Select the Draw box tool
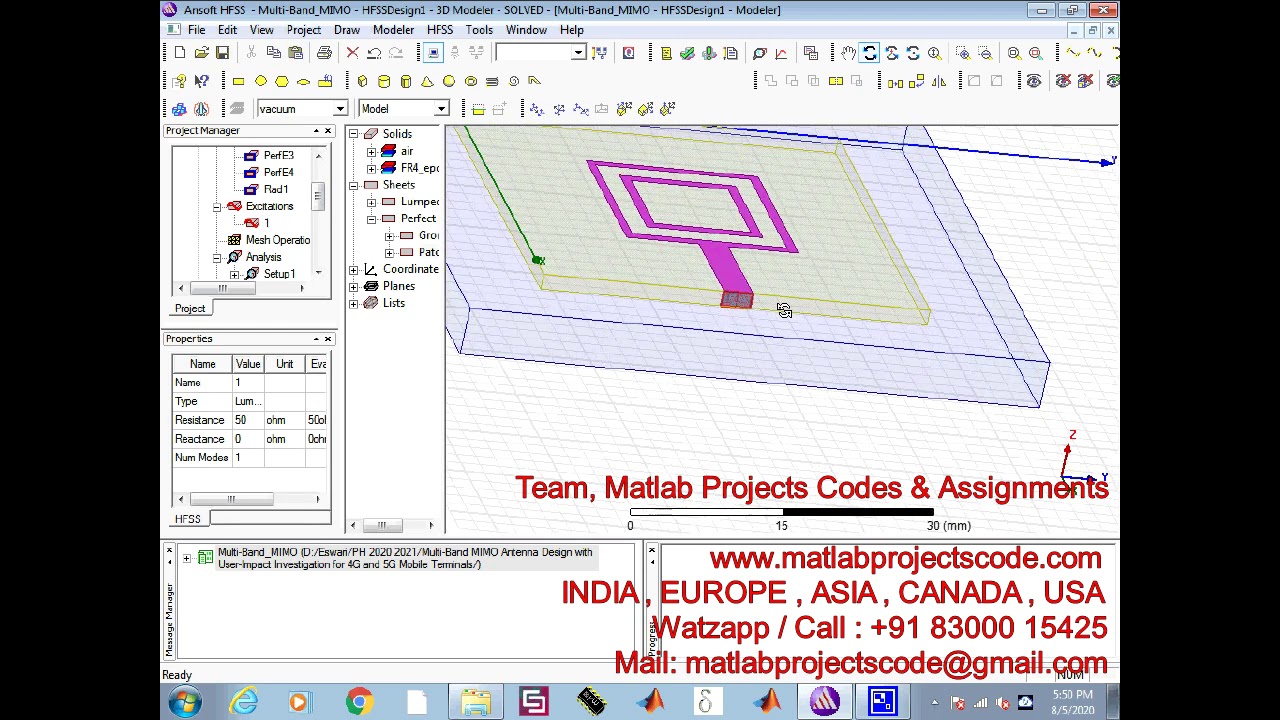 [x=362, y=81]
